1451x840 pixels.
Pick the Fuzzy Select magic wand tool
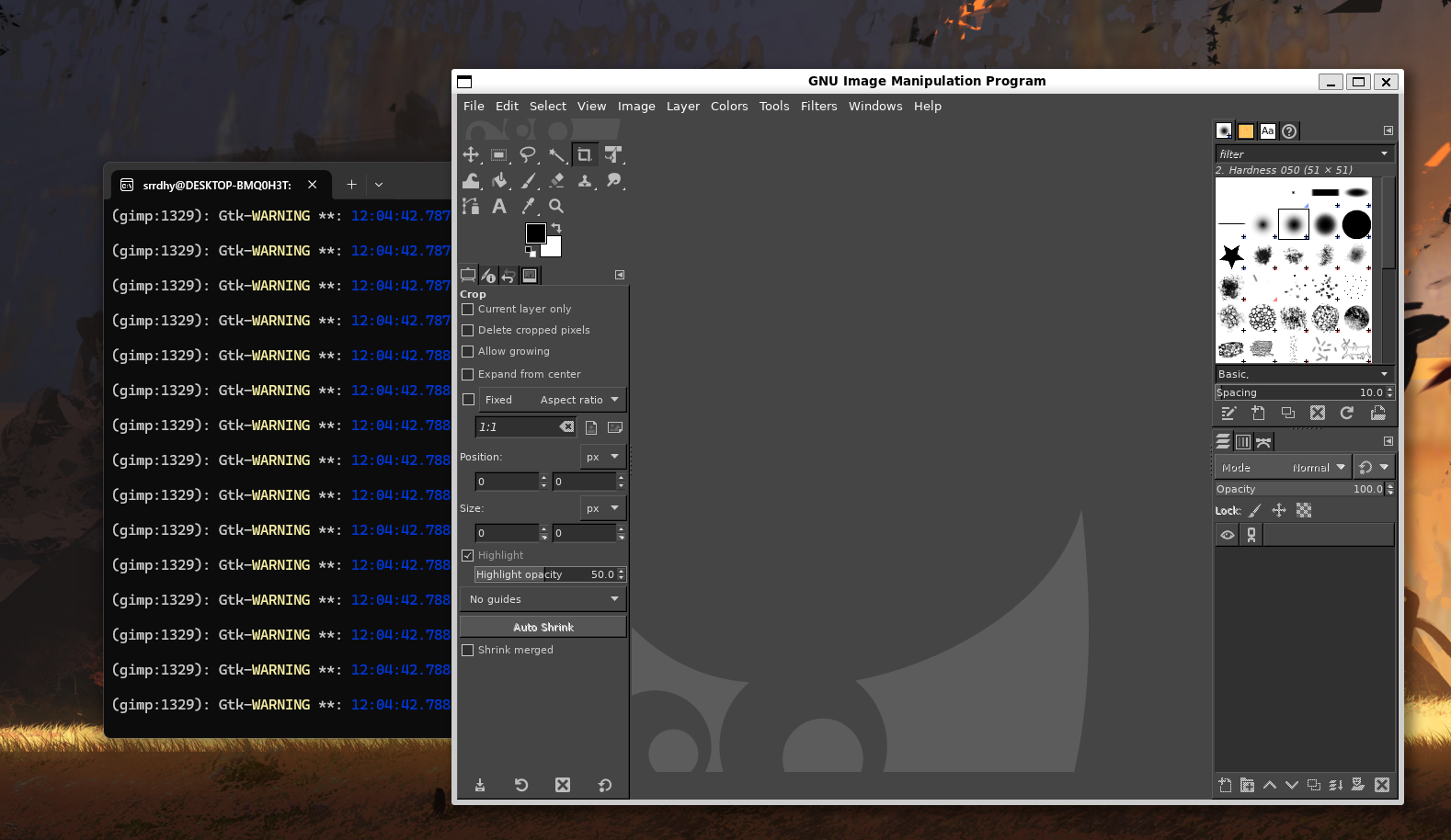(x=556, y=154)
